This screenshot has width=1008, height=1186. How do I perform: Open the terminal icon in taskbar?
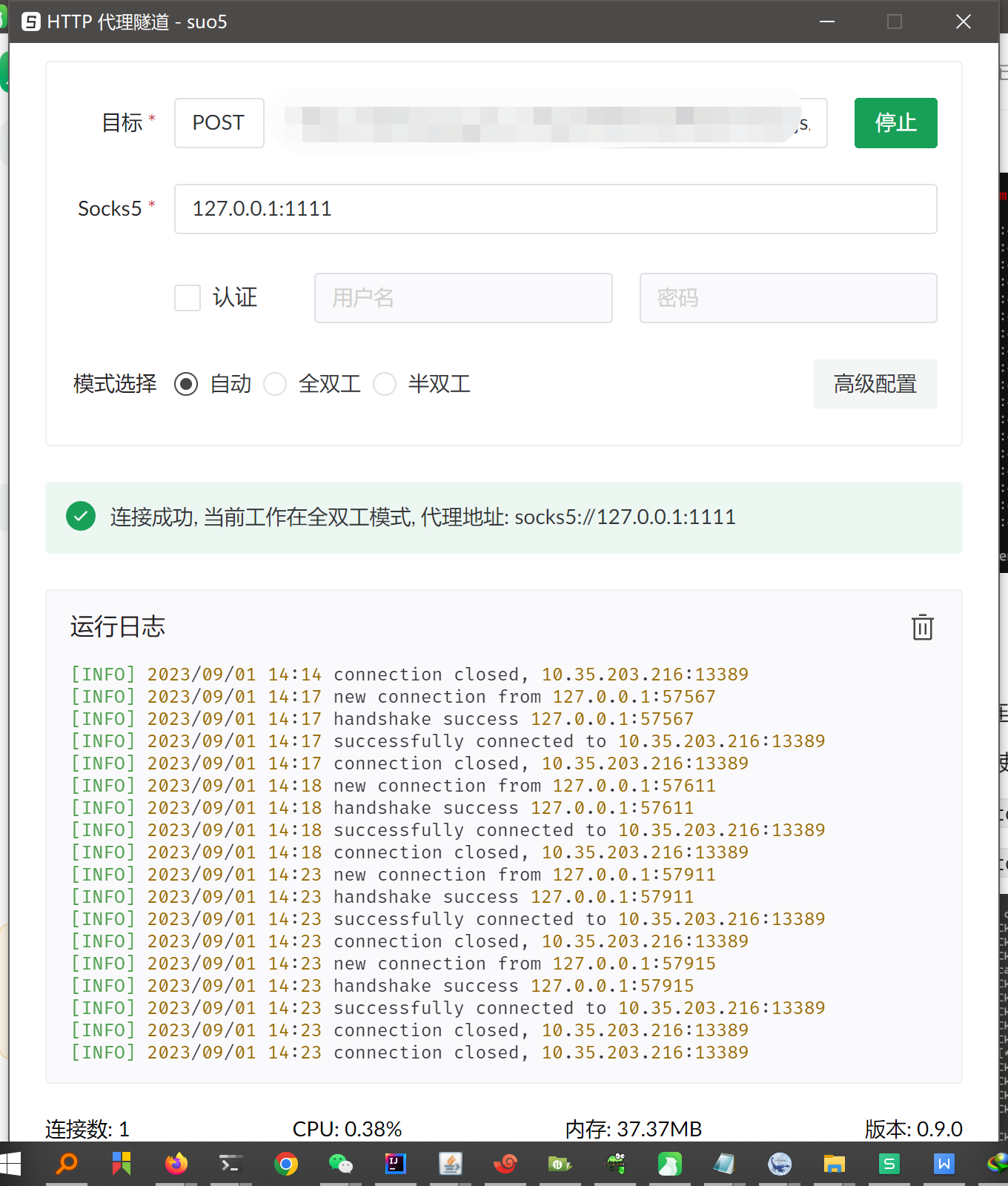point(231,1164)
